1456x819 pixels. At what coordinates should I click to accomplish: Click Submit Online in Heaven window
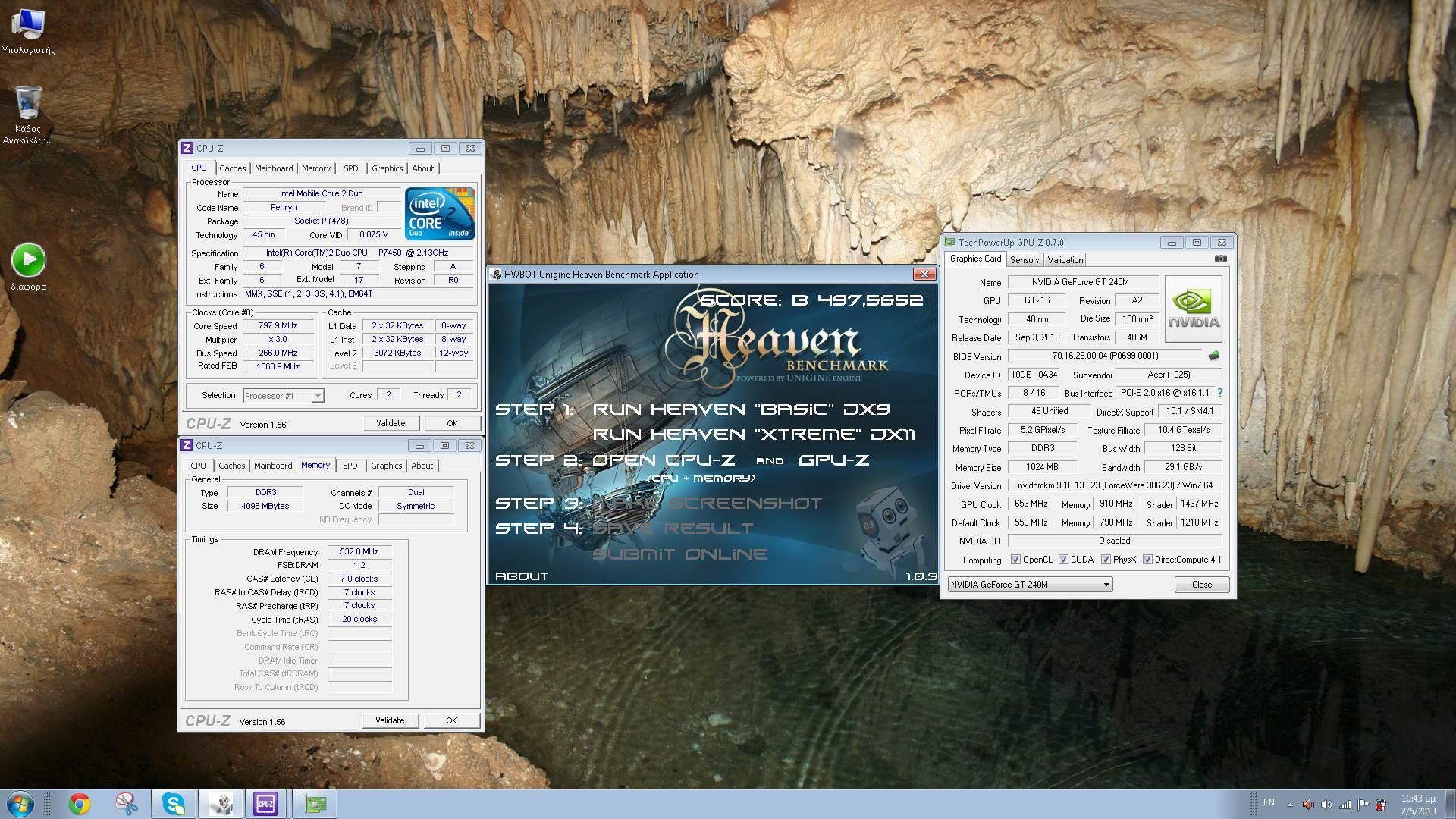679,554
